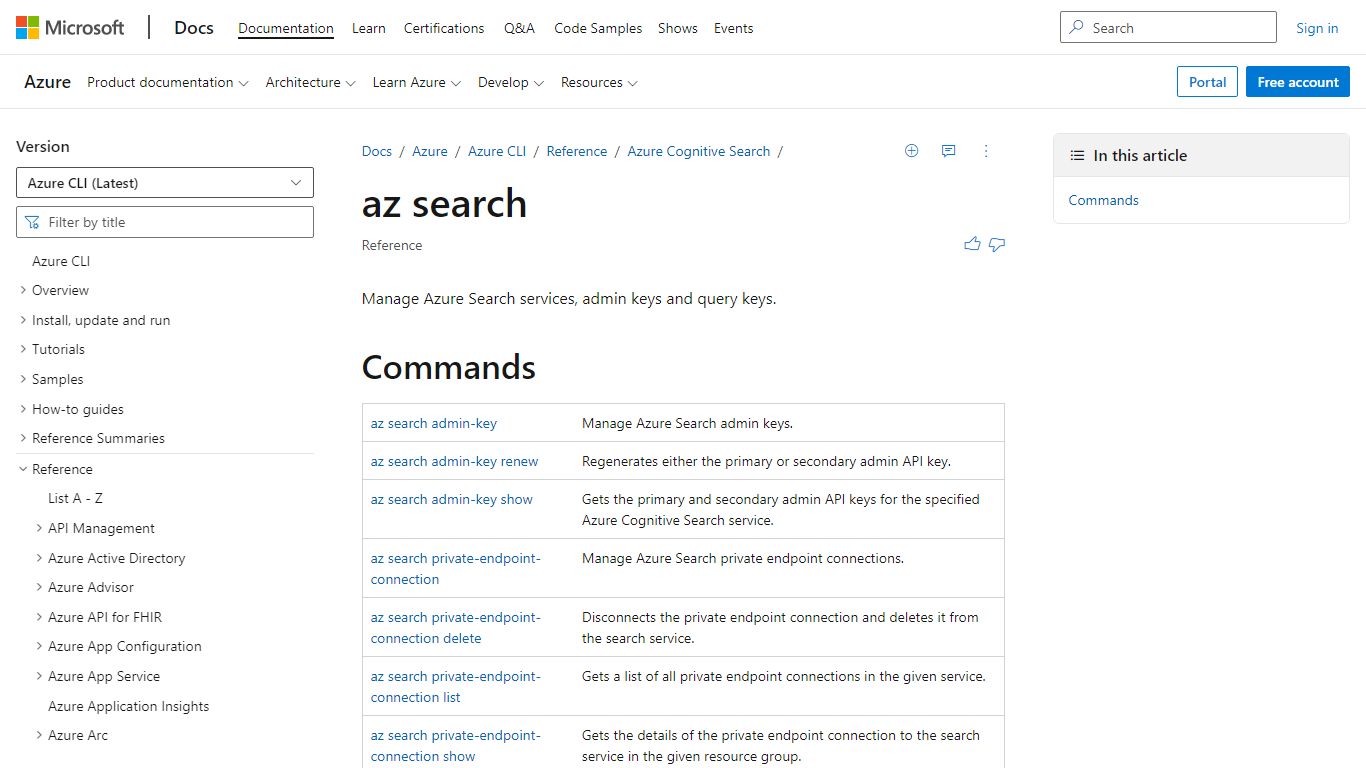Open the Learn Azure dropdown
1366x768 pixels.
(x=416, y=82)
